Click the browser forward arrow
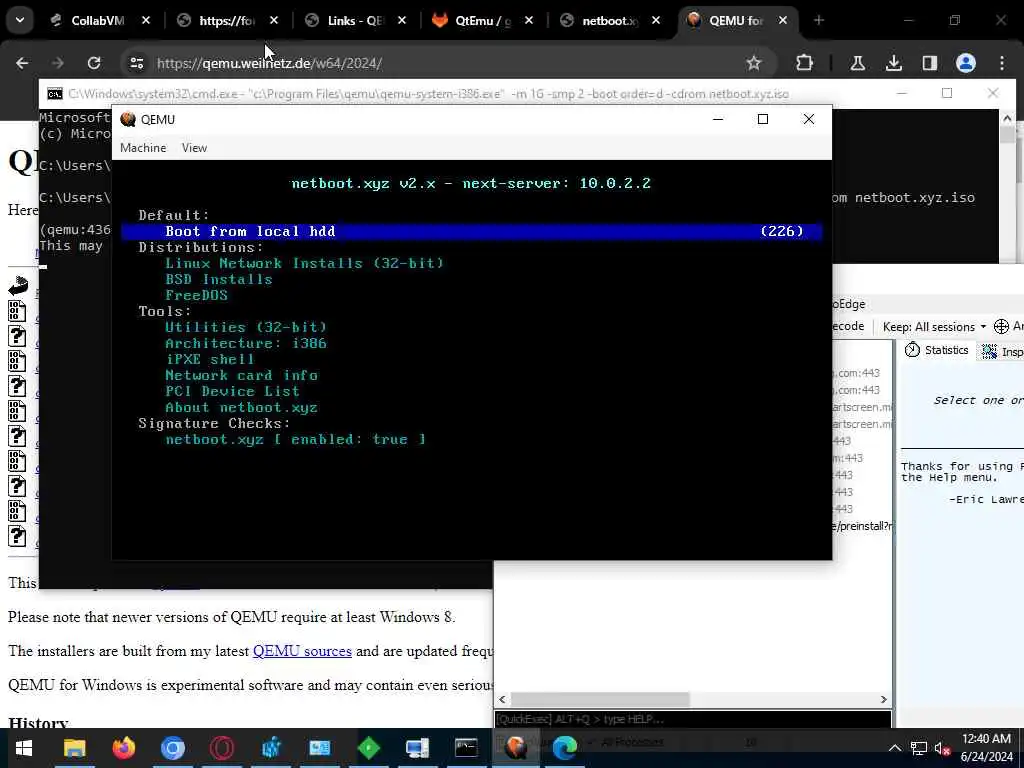This screenshot has height=768, width=1024. [x=57, y=63]
